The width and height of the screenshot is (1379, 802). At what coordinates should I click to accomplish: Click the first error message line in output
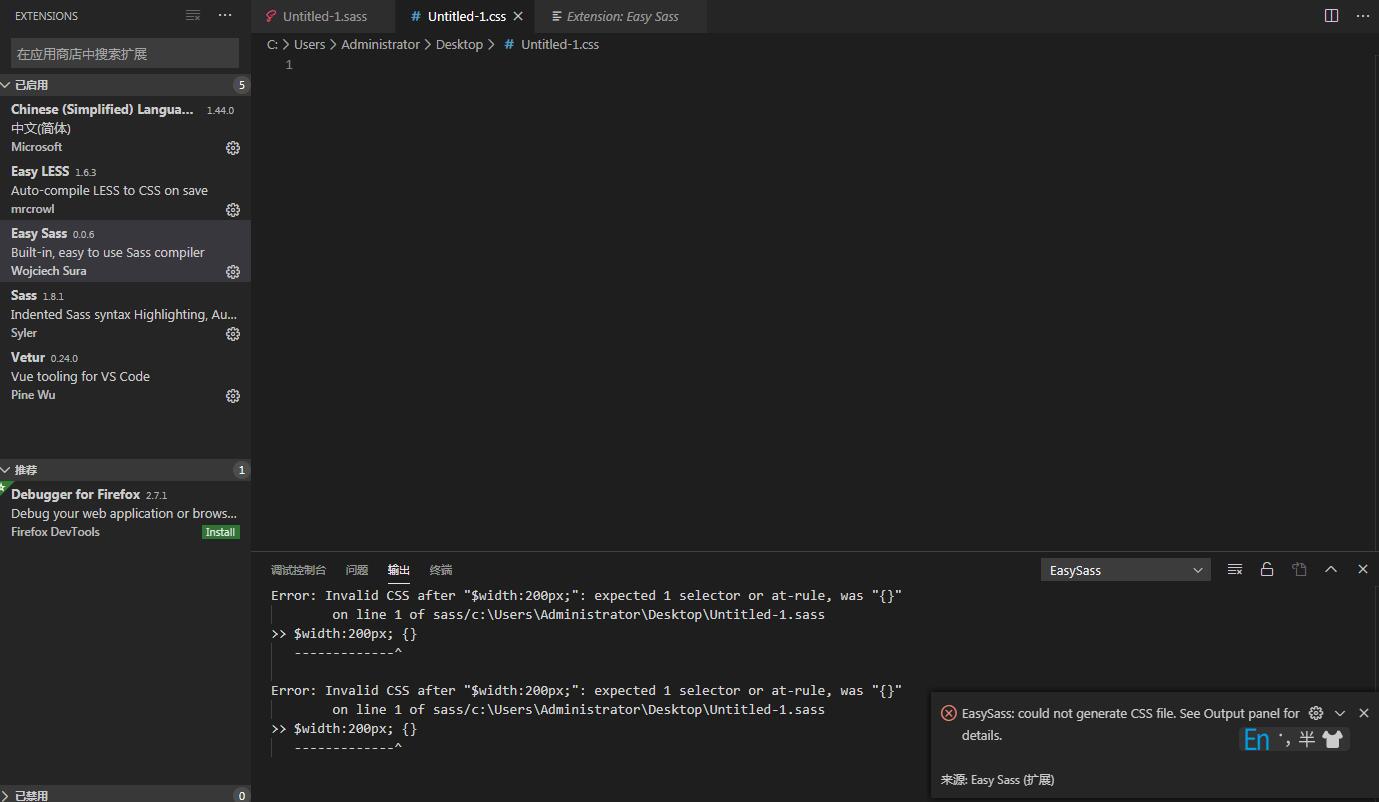pyautogui.click(x=586, y=595)
